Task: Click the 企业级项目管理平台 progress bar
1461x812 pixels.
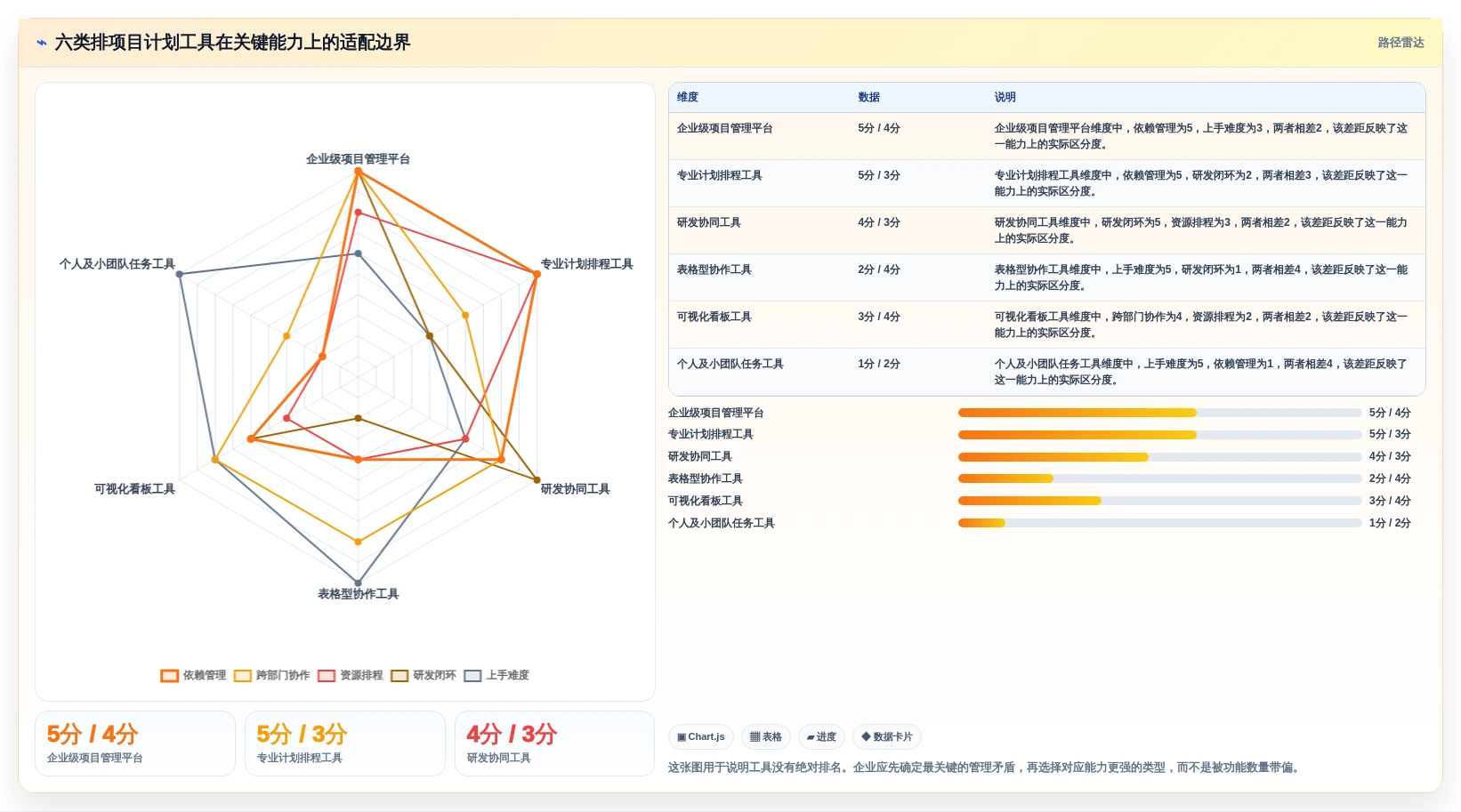Action: click(x=1159, y=413)
